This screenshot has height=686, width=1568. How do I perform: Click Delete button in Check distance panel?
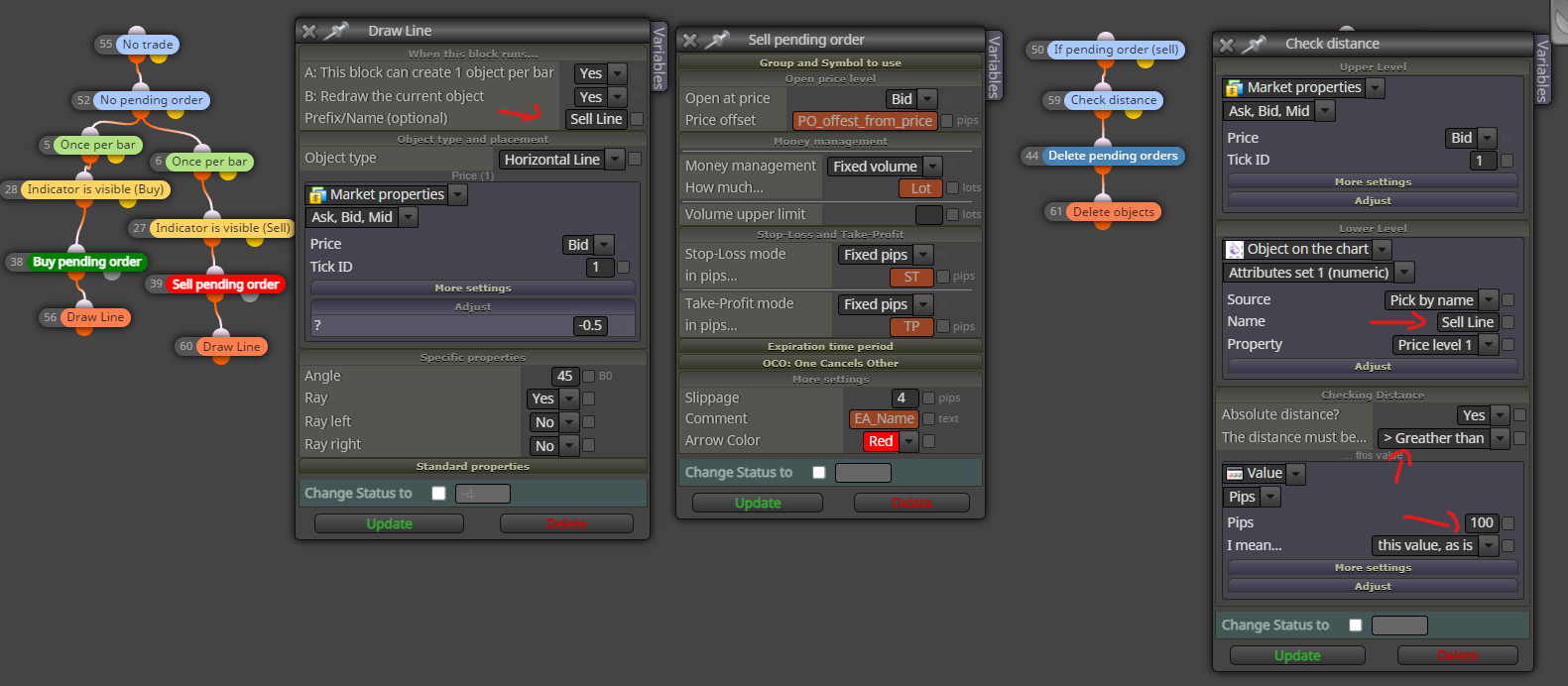tap(1457, 655)
